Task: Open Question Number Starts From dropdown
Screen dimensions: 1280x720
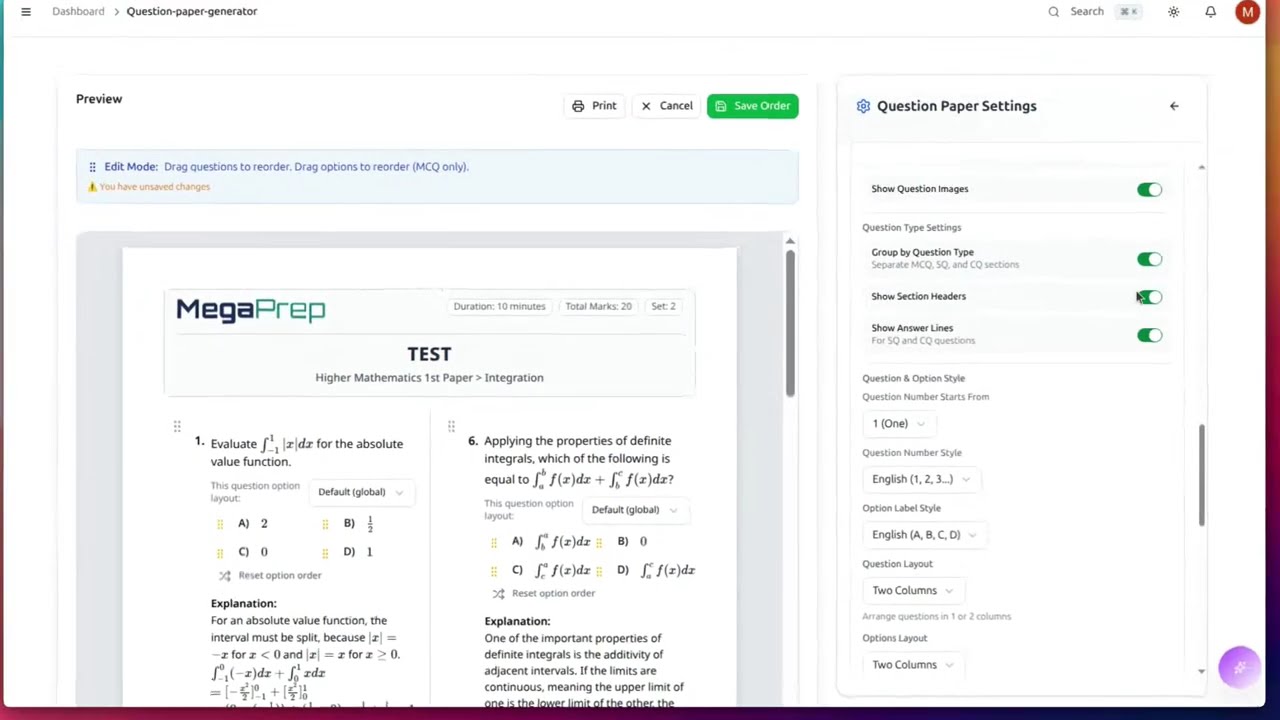Action: tap(898, 424)
